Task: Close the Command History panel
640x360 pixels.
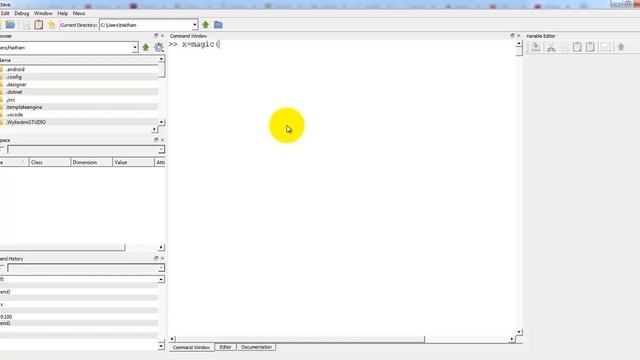Action: point(162,258)
